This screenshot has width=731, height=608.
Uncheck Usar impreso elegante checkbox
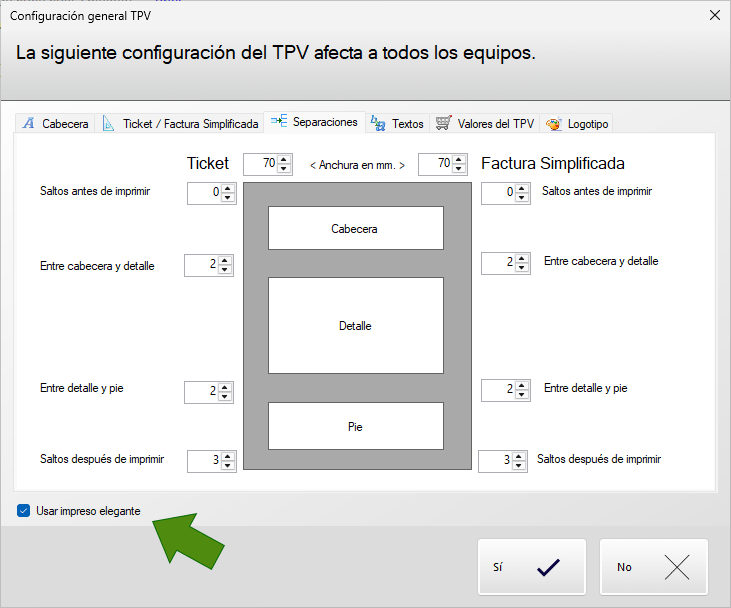point(23,511)
